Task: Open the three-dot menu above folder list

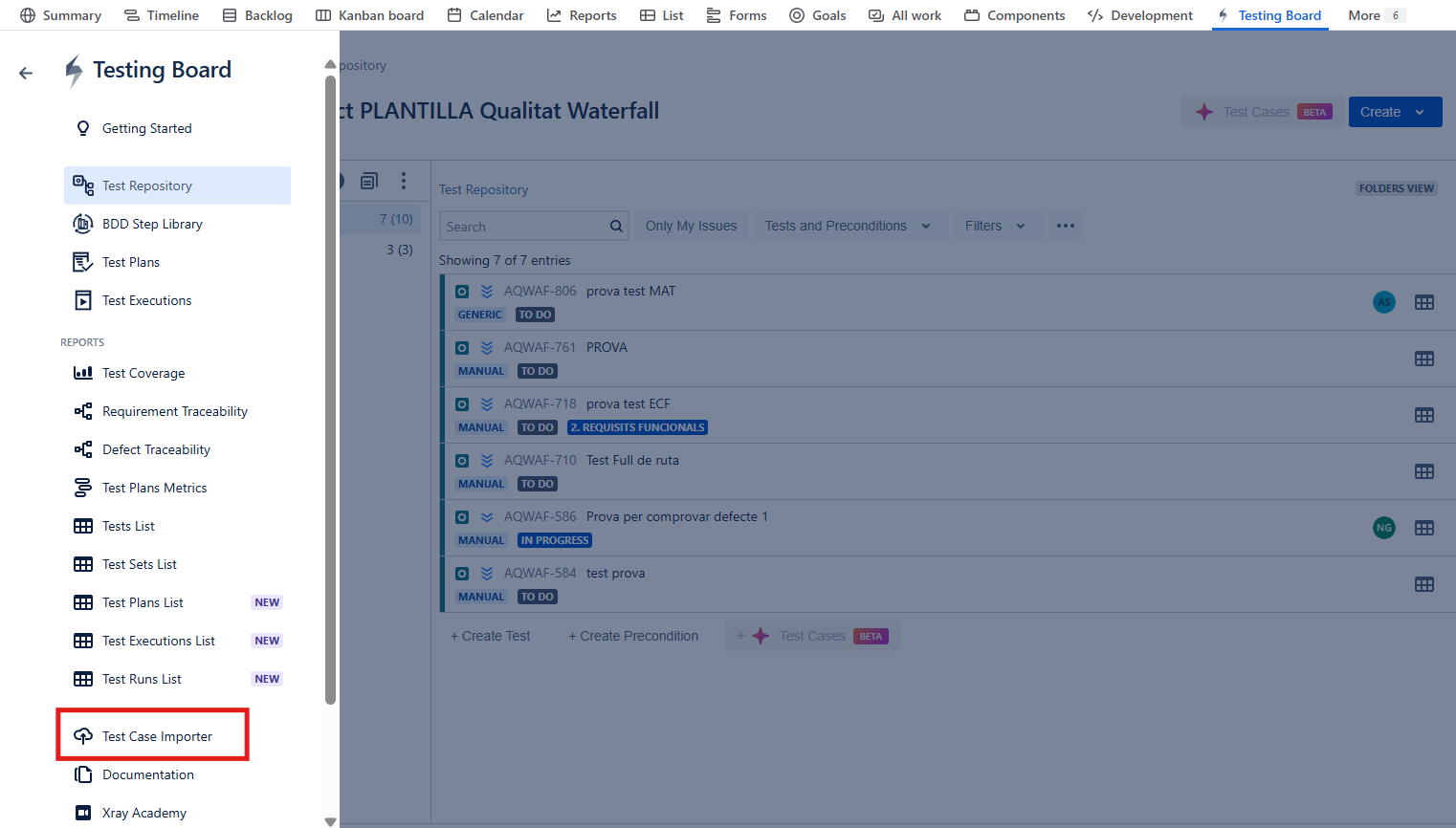Action: click(404, 181)
